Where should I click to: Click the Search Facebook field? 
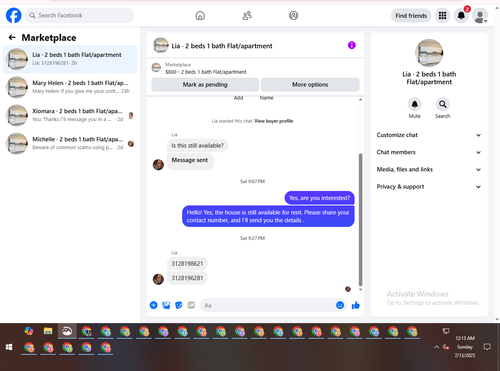(x=79, y=15)
